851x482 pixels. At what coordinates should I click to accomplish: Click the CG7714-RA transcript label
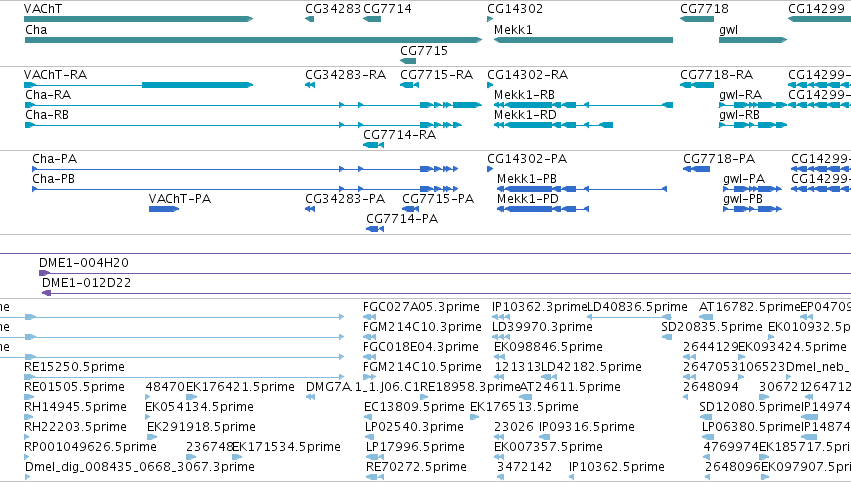tap(399, 135)
